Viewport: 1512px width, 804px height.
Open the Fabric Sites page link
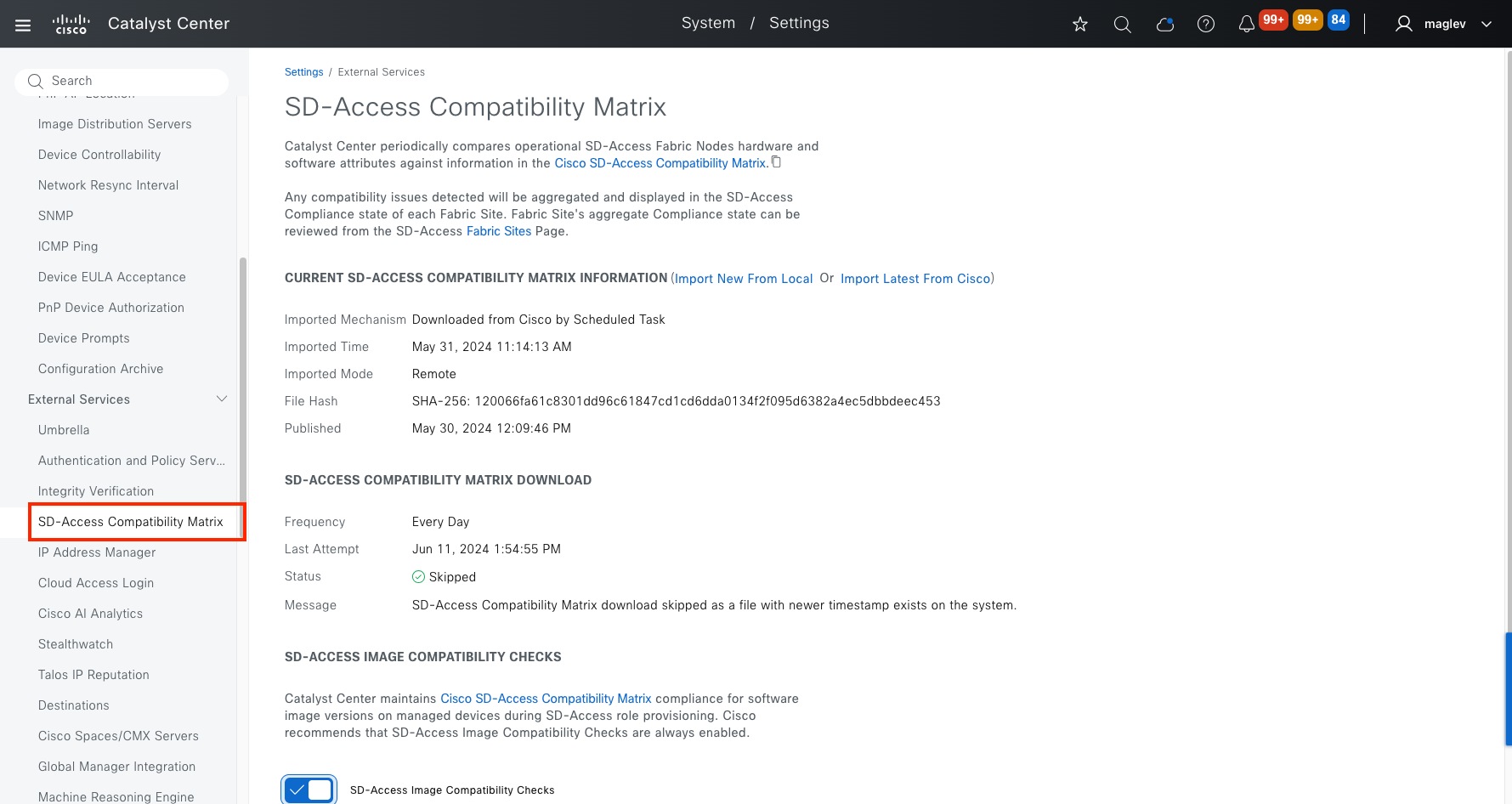click(498, 230)
